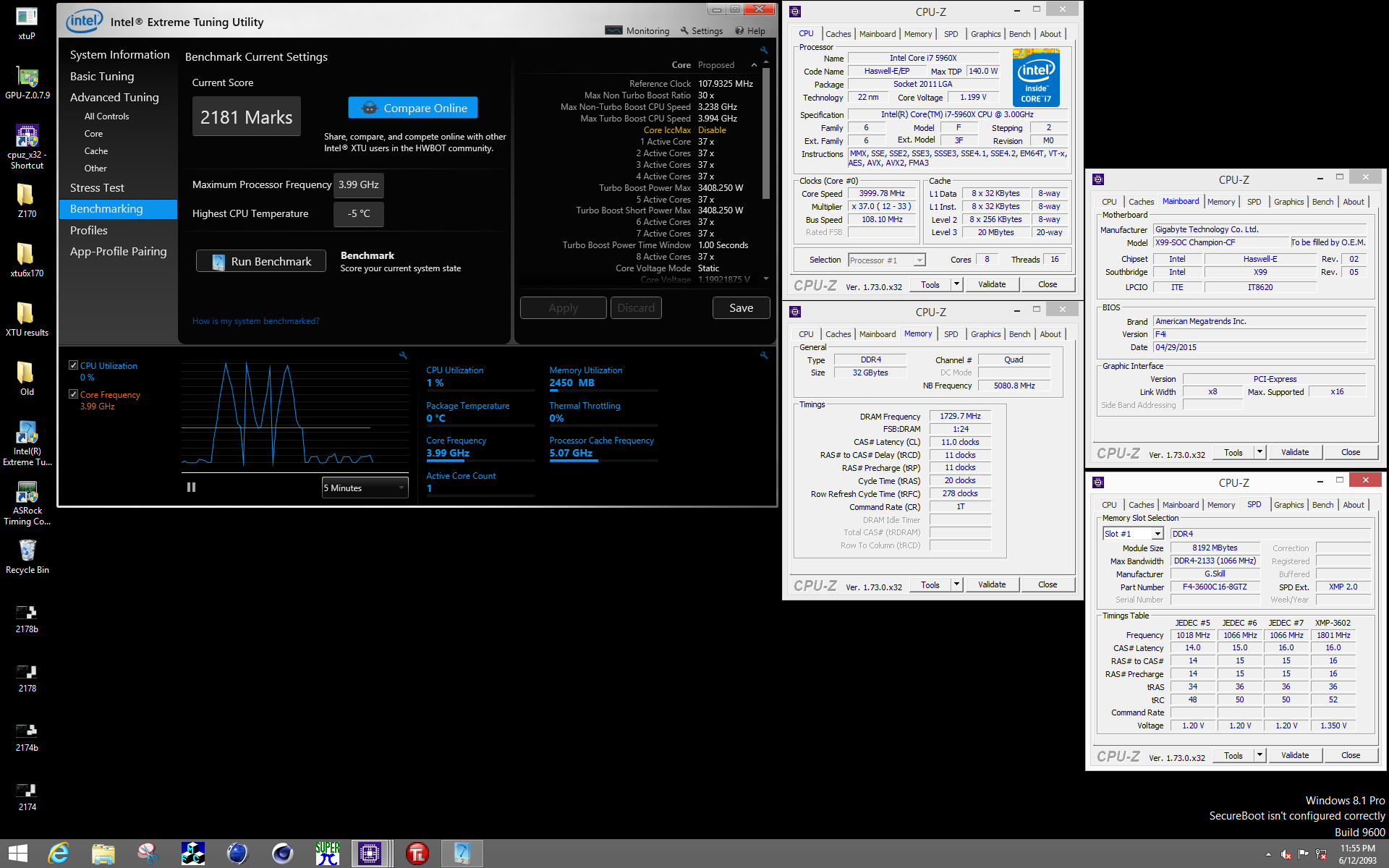Click Close button in CPU-Z SPD window
The width and height of the screenshot is (1389, 868).
click(1351, 755)
